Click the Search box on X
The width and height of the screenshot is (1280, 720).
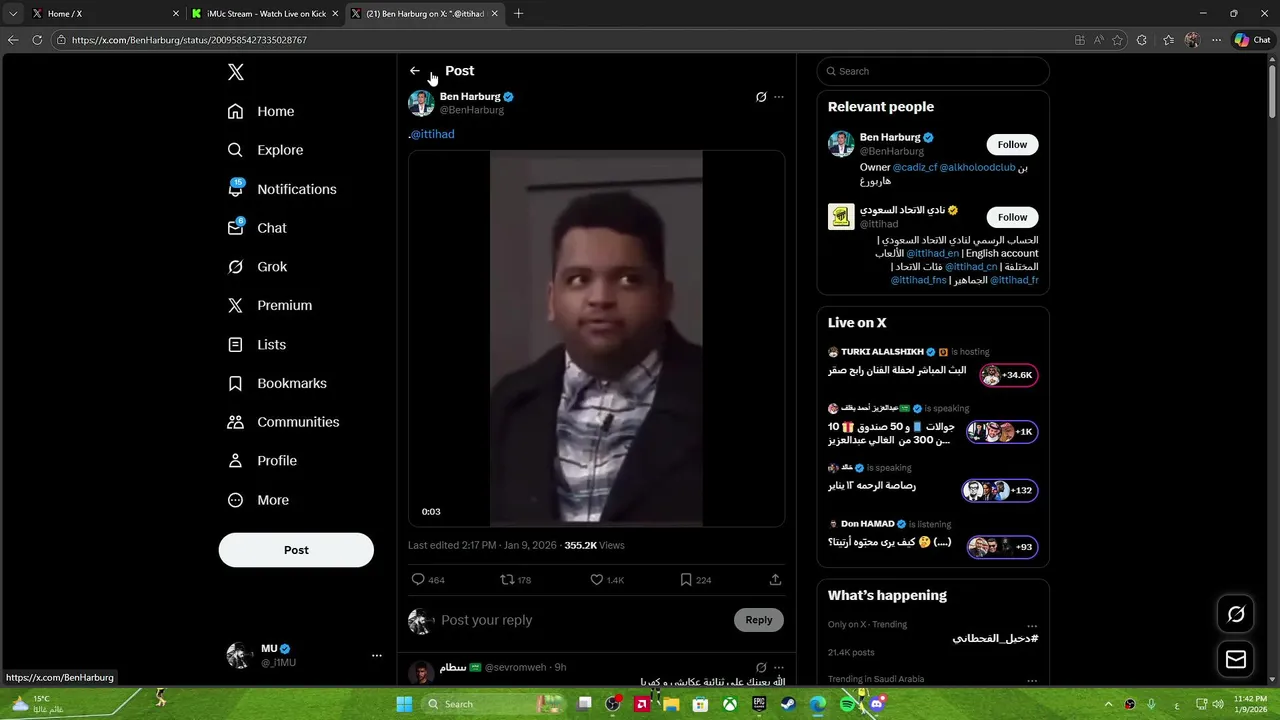click(x=933, y=71)
